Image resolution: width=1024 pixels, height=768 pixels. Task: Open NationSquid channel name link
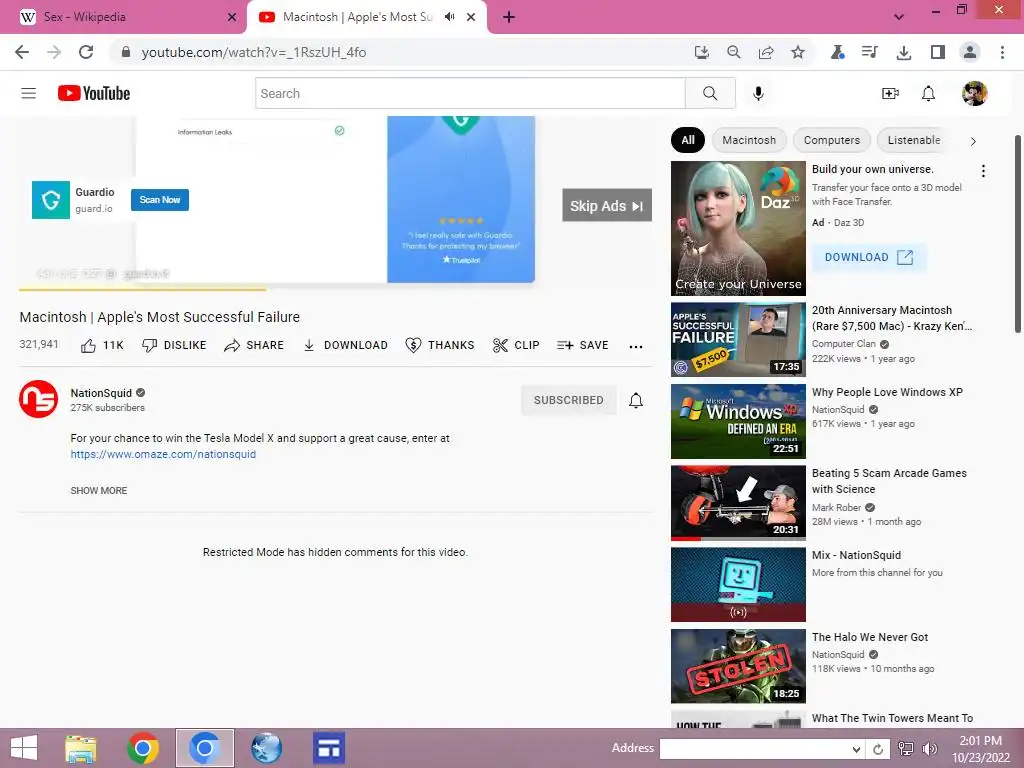(101, 392)
